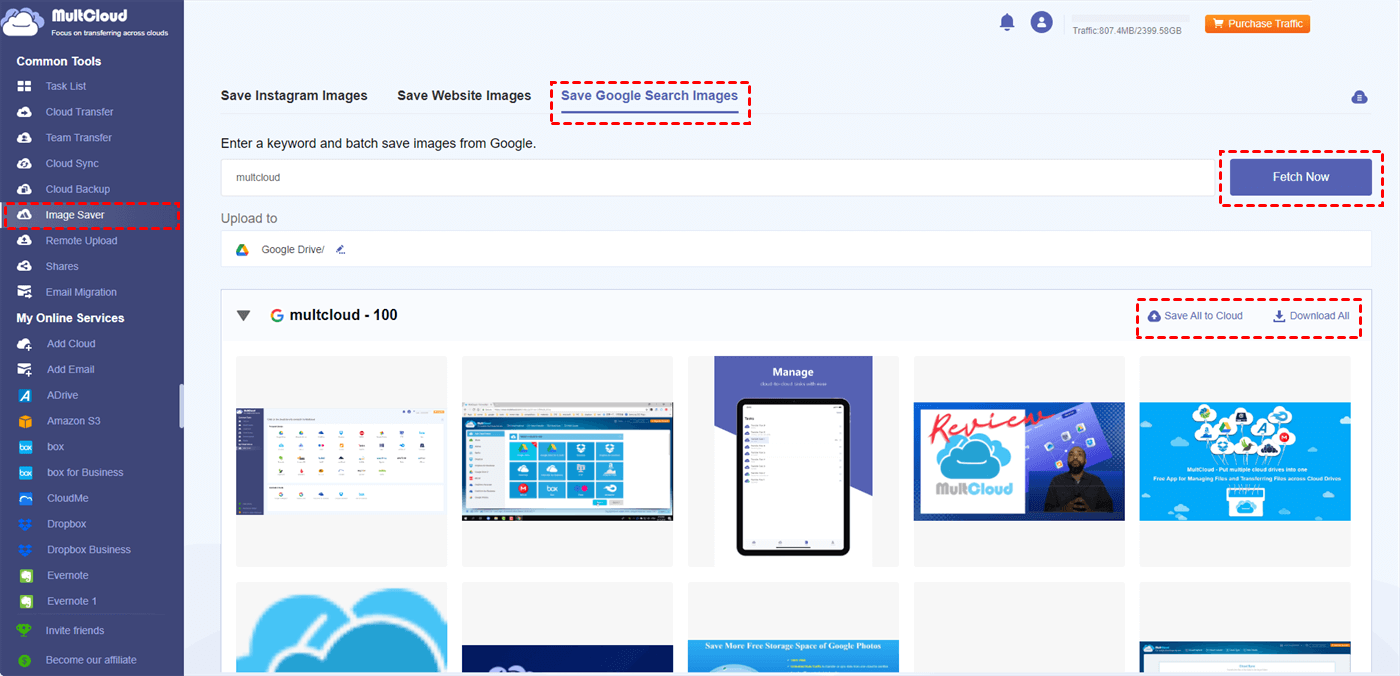The width and height of the screenshot is (1400, 676).
Task: Click the Dropbox Business icon
Action: coord(26,550)
